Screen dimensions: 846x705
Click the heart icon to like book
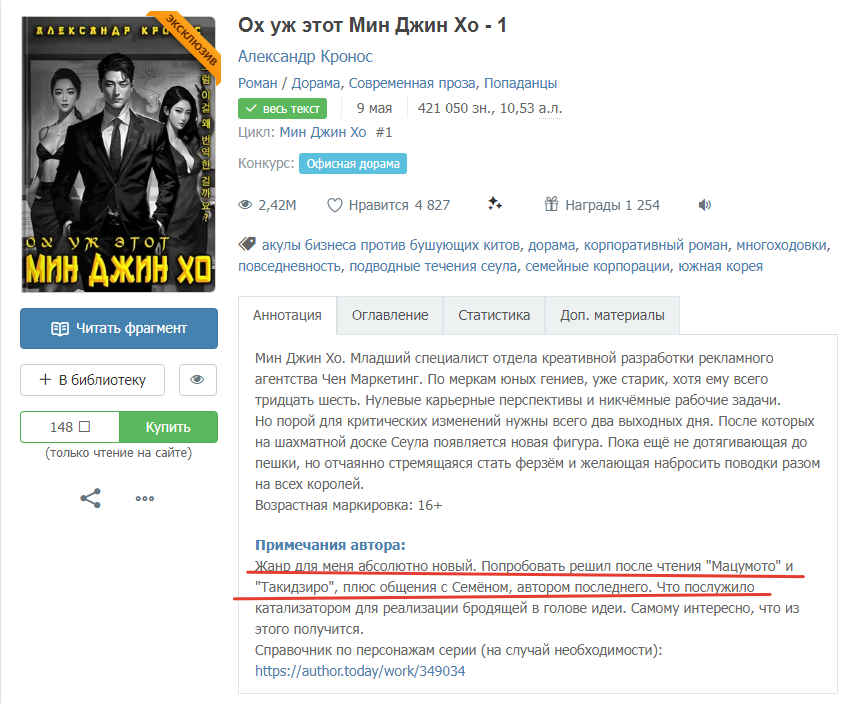click(x=335, y=205)
